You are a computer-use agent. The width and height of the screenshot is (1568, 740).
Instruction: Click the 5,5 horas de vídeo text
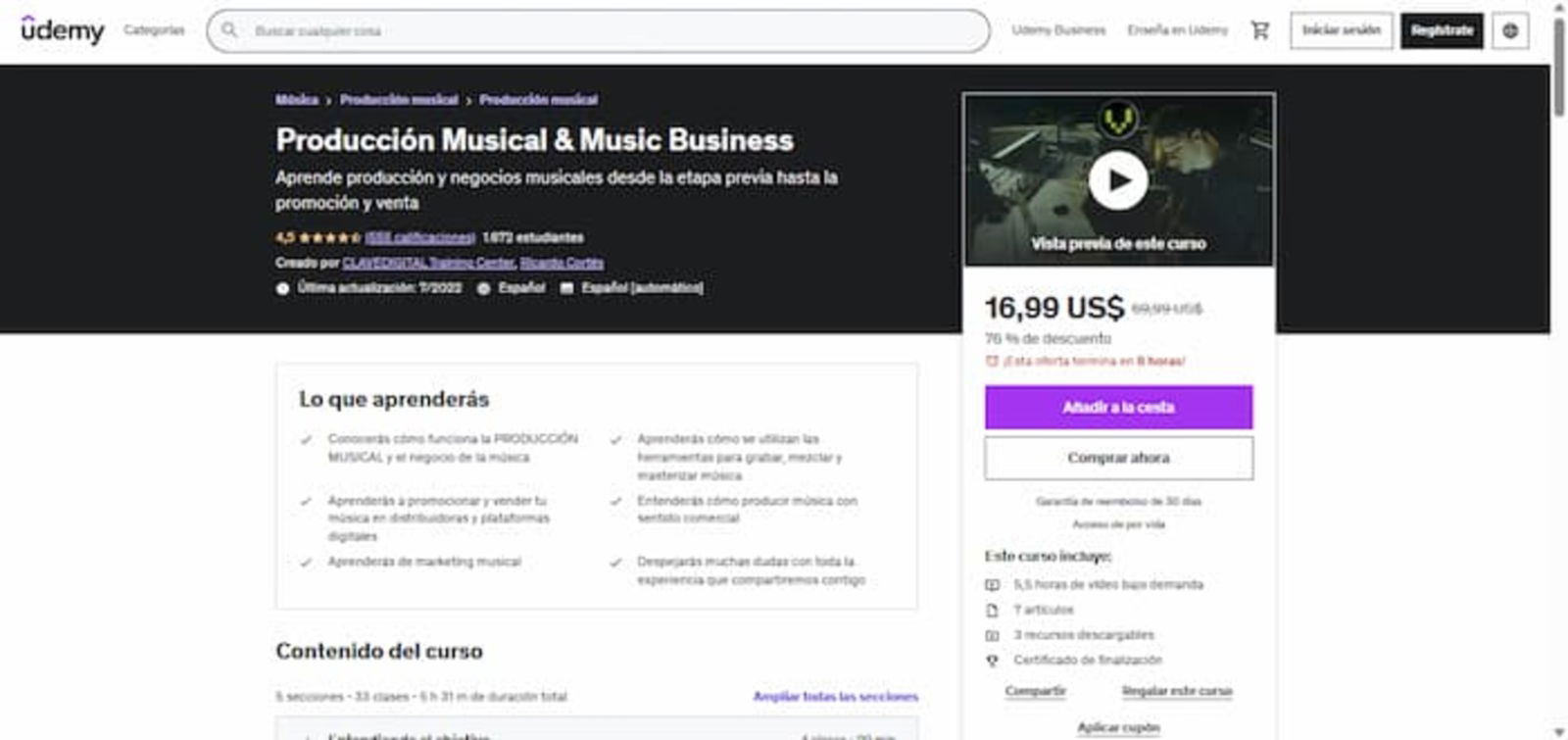coord(1108,585)
